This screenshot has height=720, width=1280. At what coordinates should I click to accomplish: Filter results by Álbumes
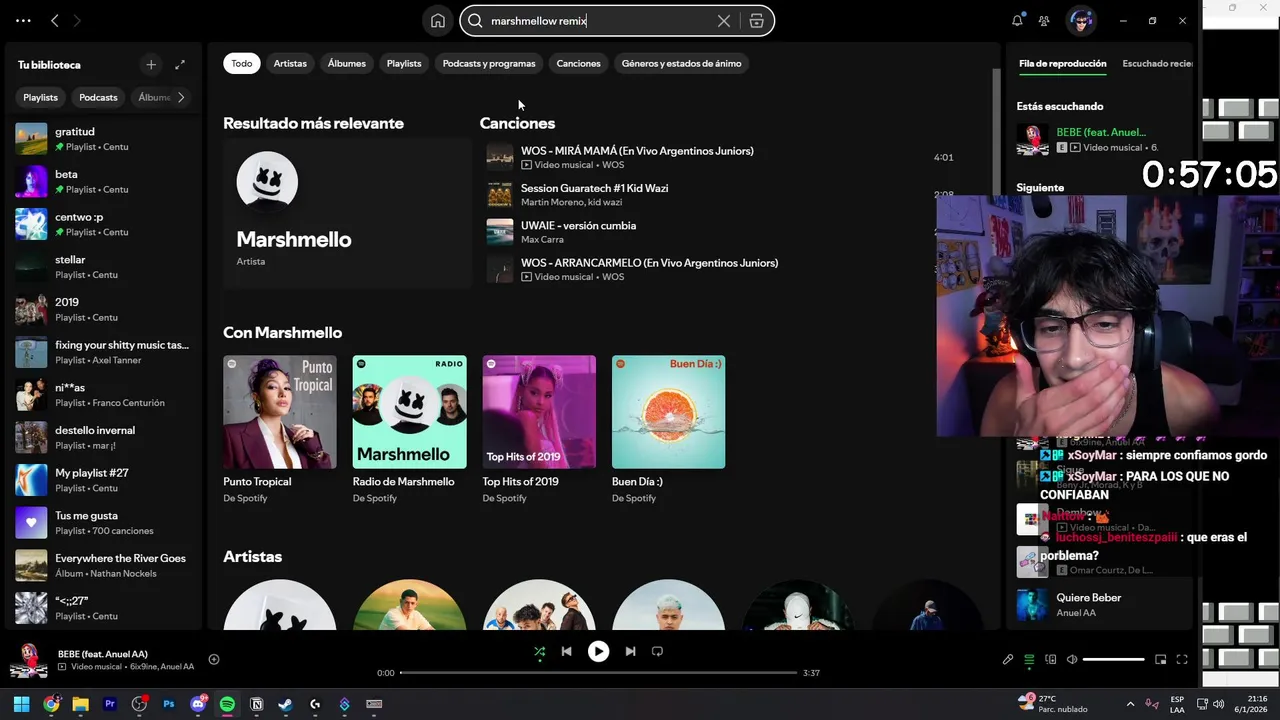(x=347, y=63)
